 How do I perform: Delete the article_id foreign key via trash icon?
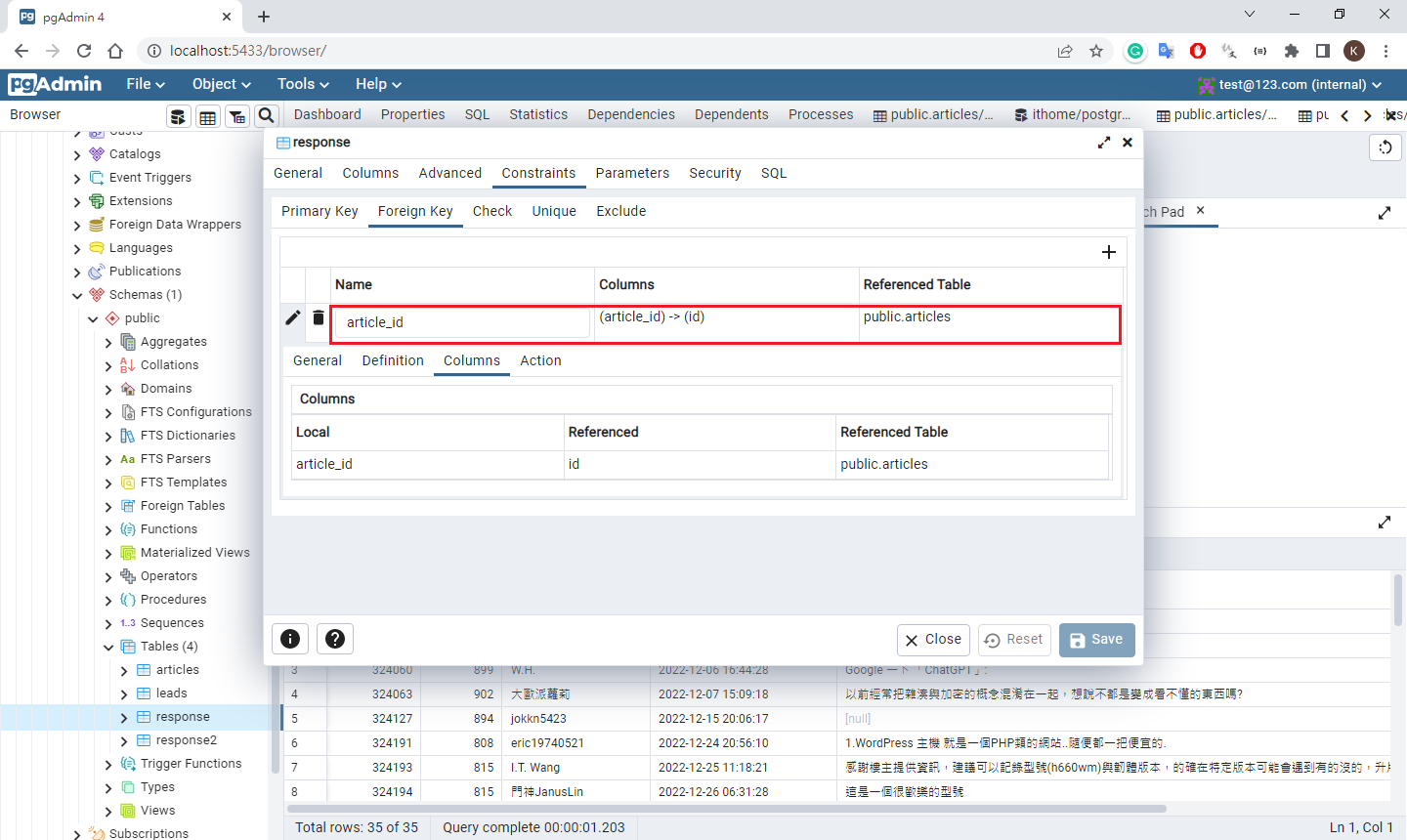point(319,317)
